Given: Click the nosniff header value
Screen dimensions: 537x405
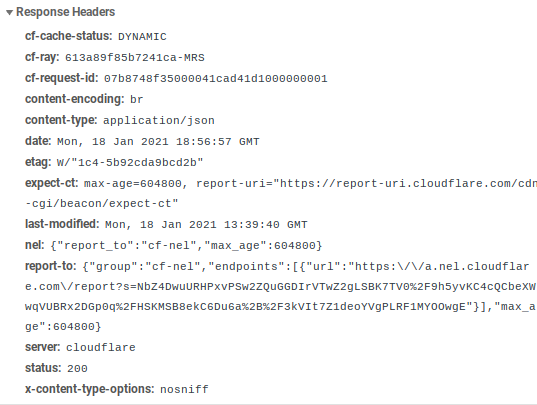Looking at the screenshot, I should coord(184,390).
